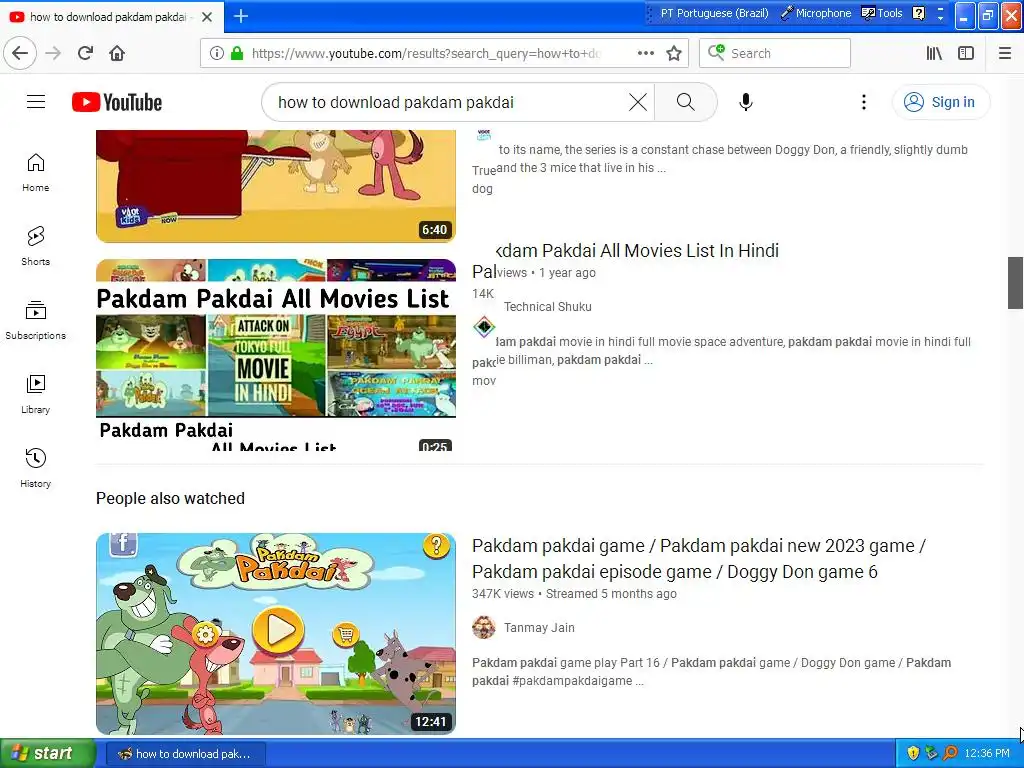Open the Technical Shuku channel link
Screen dimensions: 1024x768
(547, 306)
